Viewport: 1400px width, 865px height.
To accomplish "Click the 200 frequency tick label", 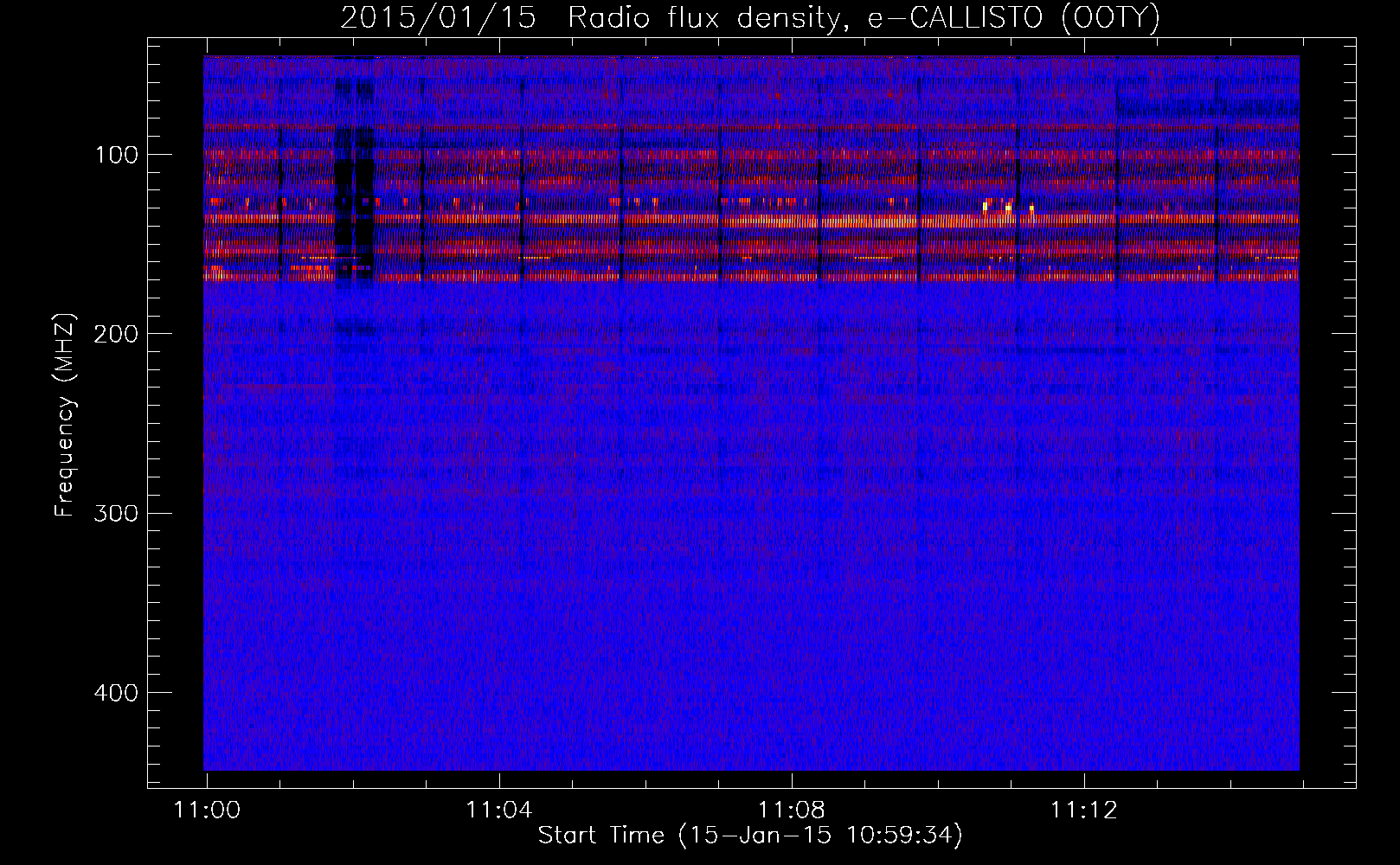I will [x=116, y=334].
